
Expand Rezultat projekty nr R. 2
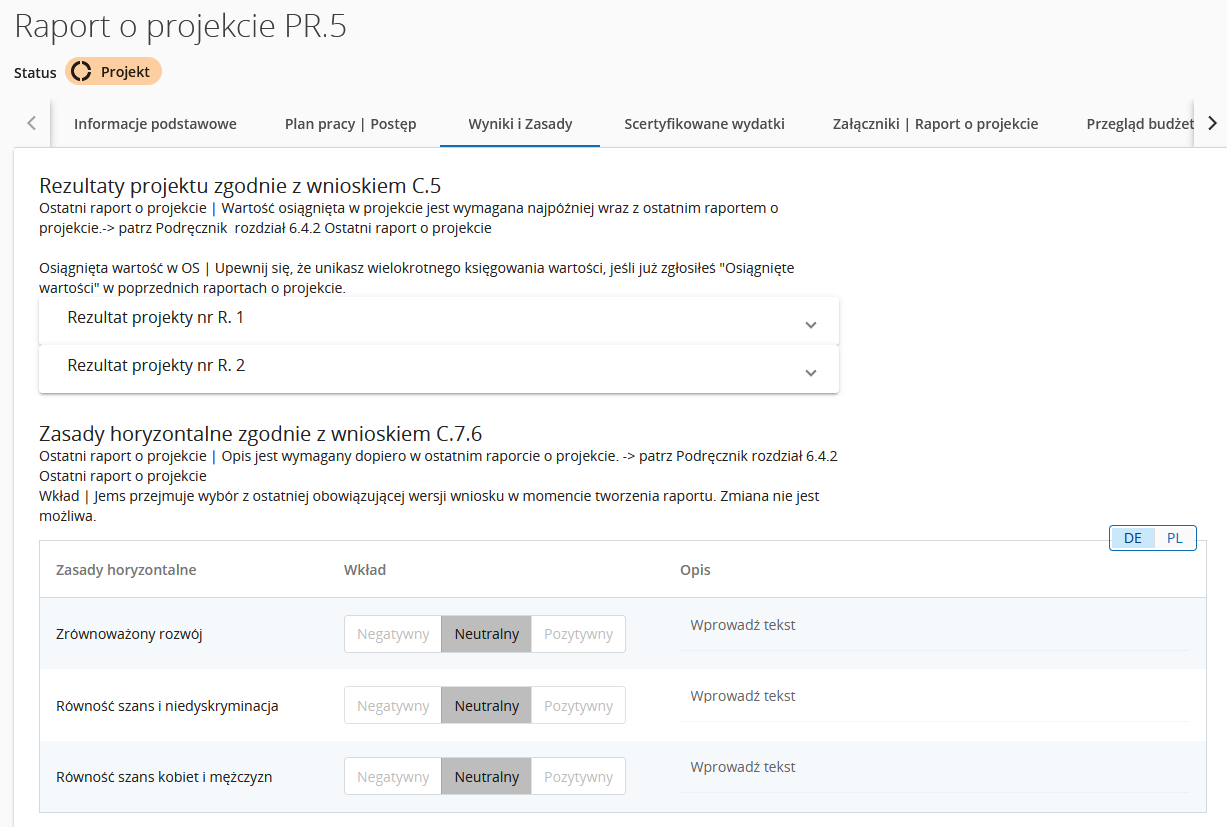(x=438, y=368)
